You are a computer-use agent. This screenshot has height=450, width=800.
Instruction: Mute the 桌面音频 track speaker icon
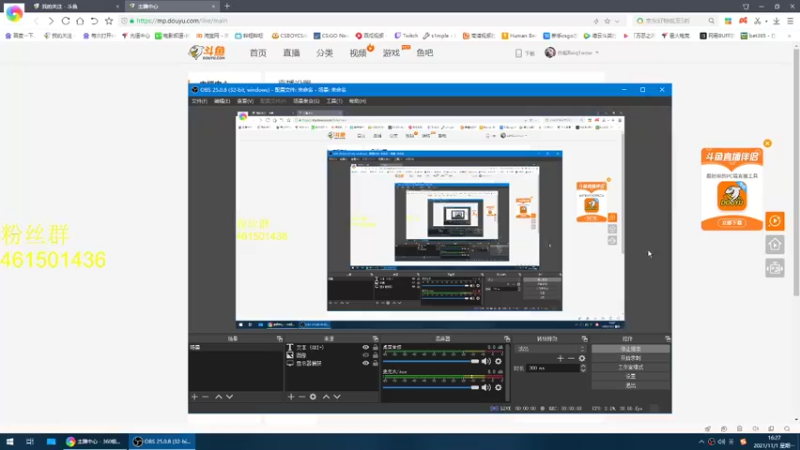(486, 361)
